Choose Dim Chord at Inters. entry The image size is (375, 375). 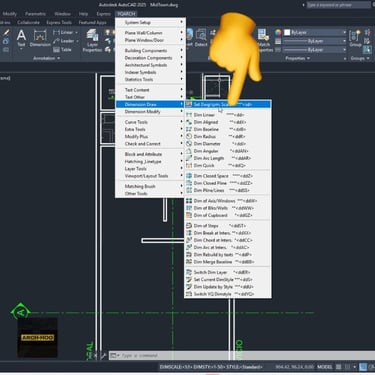(228, 240)
